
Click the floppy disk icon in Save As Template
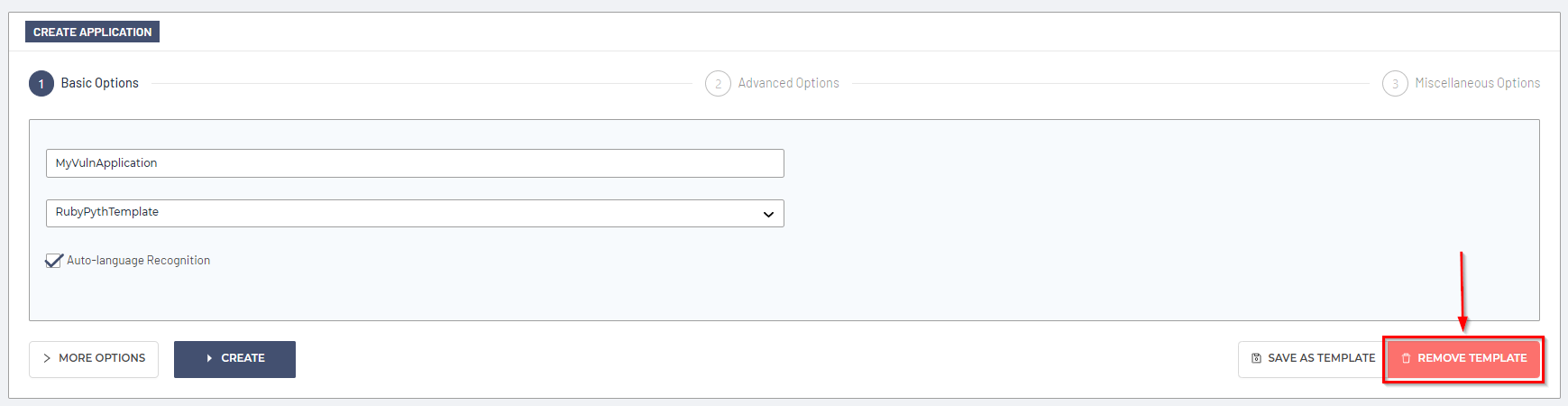pos(1256,358)
